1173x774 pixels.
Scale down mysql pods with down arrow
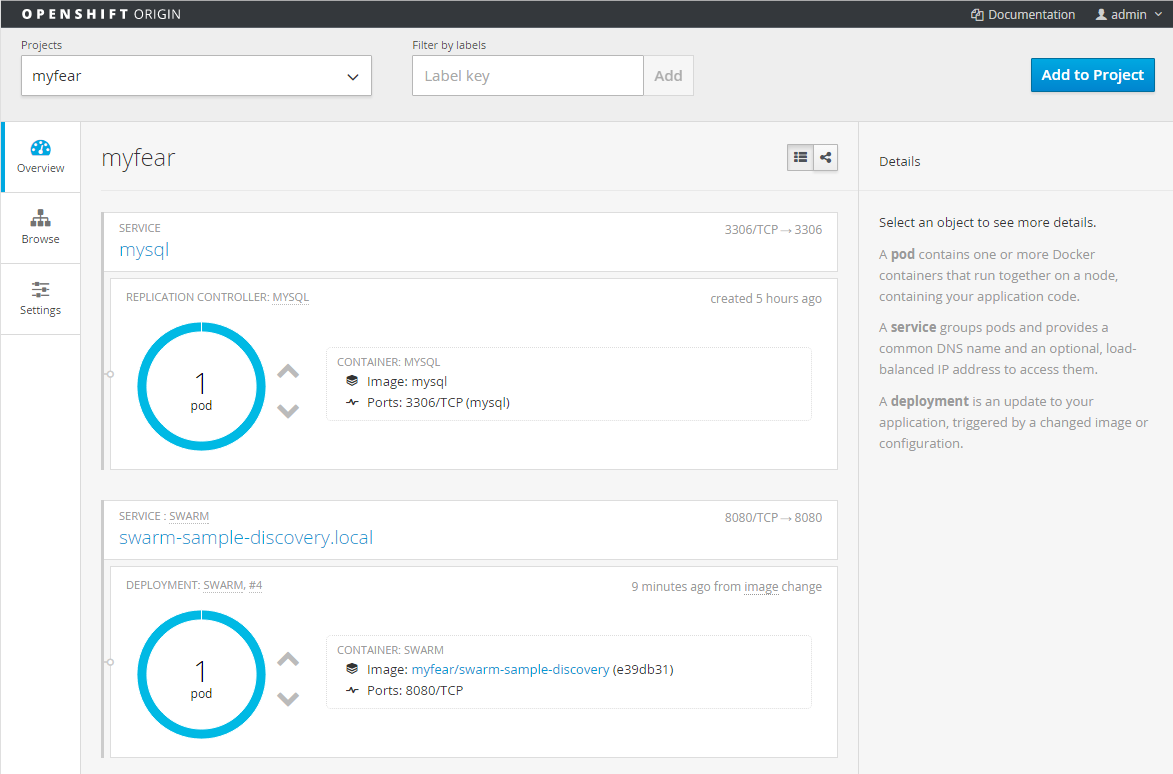tap(288, 410)
